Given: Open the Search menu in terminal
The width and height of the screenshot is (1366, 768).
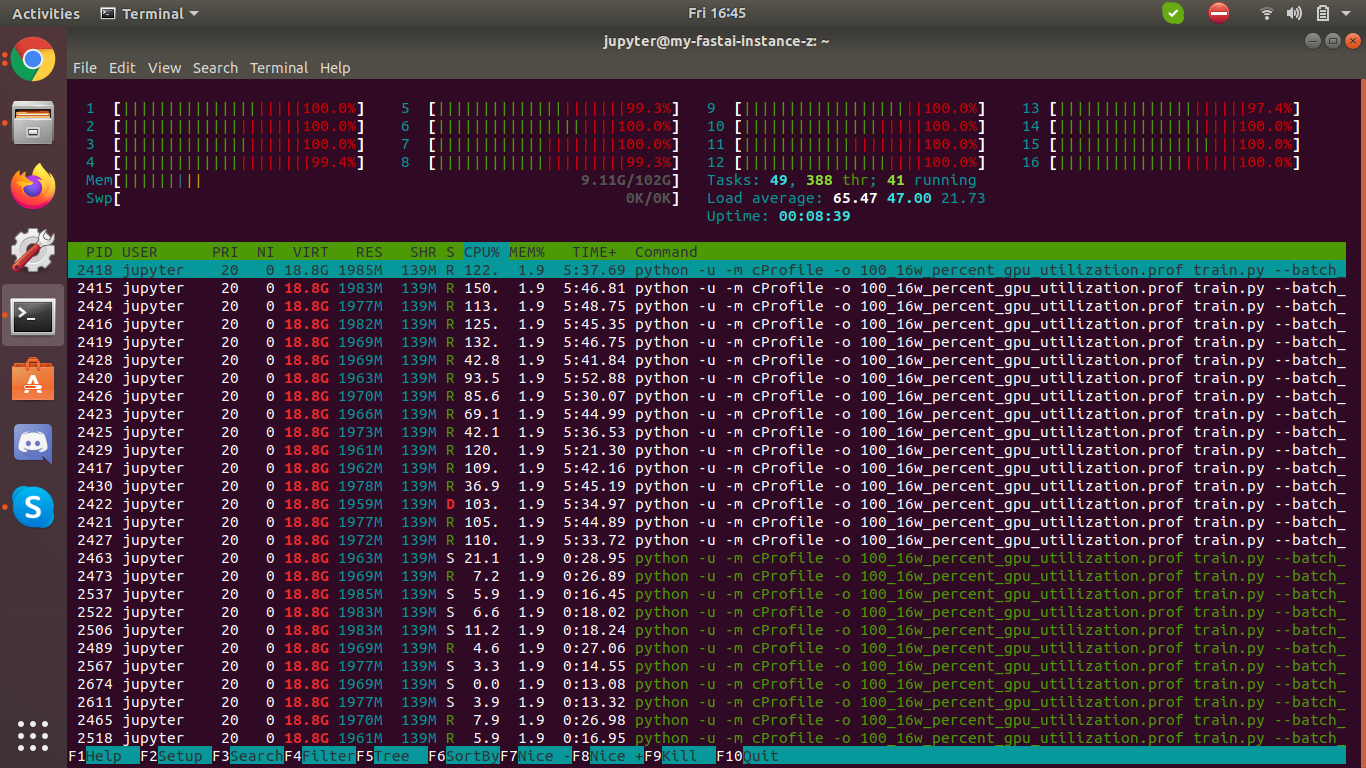Looking at the screenshot, I should coord(215,68).
